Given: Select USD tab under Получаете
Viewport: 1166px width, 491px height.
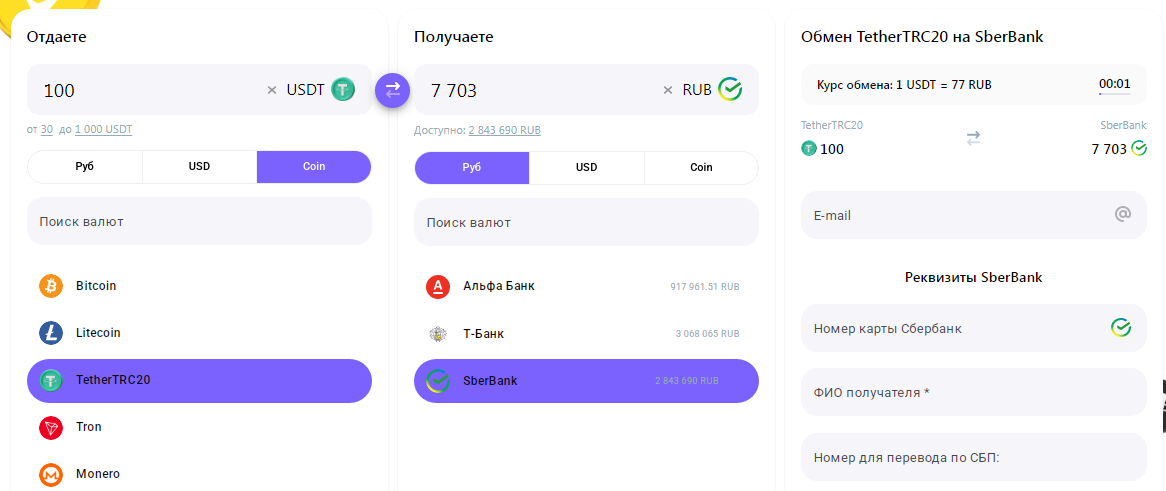Looking at the screenshot, I should (x=587, y=167).
